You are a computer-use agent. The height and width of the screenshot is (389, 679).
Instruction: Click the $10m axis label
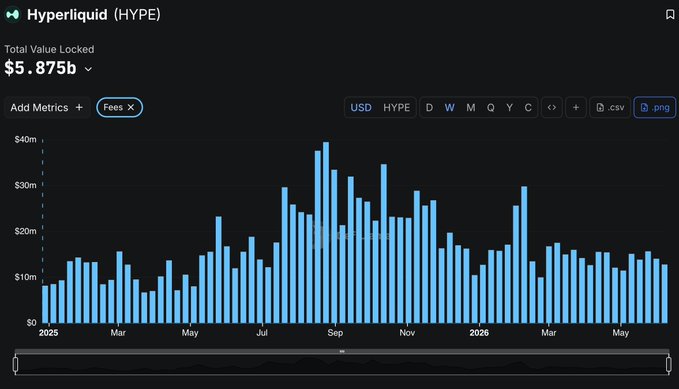coord(25,277)
